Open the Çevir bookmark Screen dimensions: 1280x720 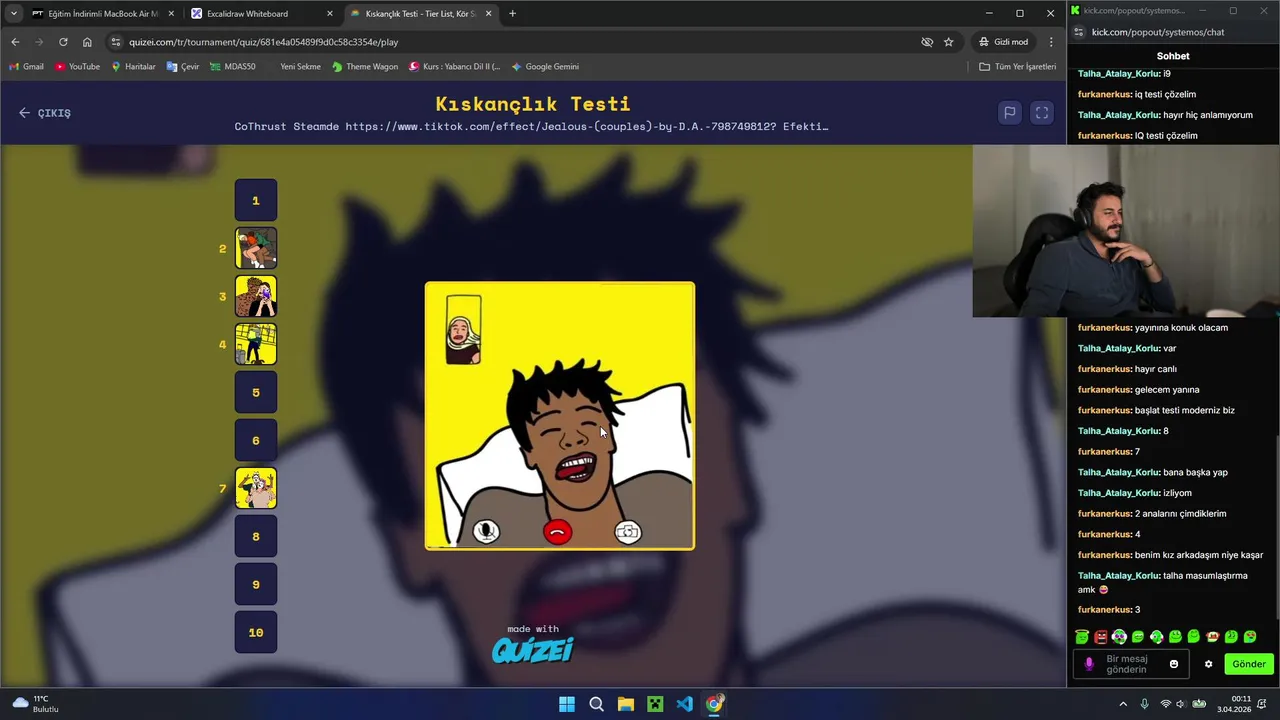click(x=183, y=67)
